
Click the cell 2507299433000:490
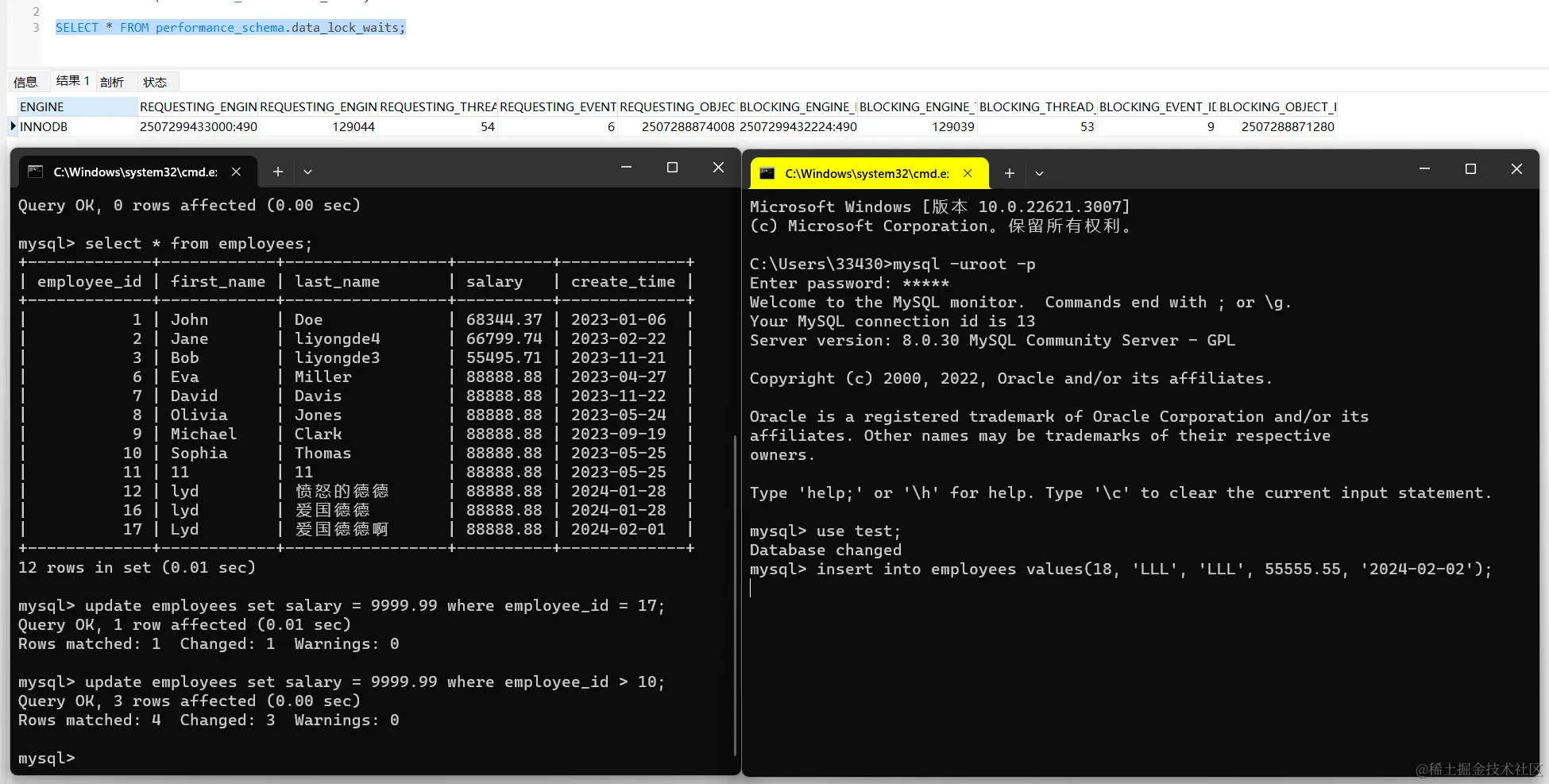coord(199,126)
